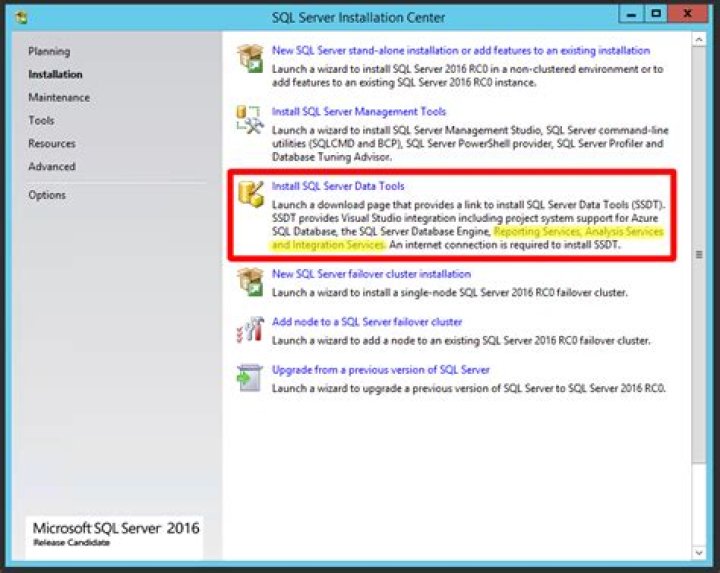Image resolution: width=720 pixels, height=573 pixels.
Task: Click the failover cluster installation box icon
Action: click(x=250, y=281)
